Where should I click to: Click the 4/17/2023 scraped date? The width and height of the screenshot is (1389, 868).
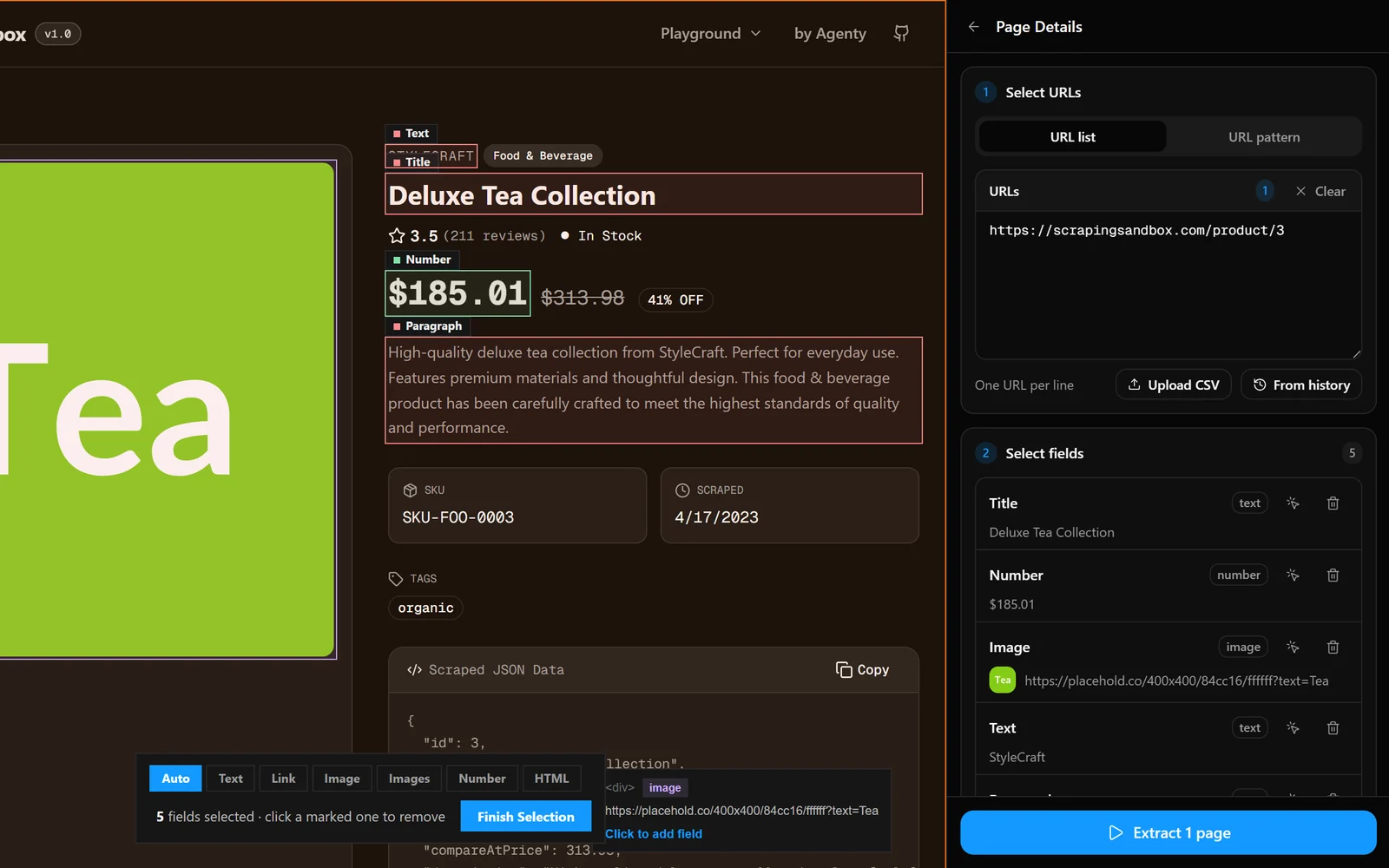pyautogui.click(x=716, y=517)
